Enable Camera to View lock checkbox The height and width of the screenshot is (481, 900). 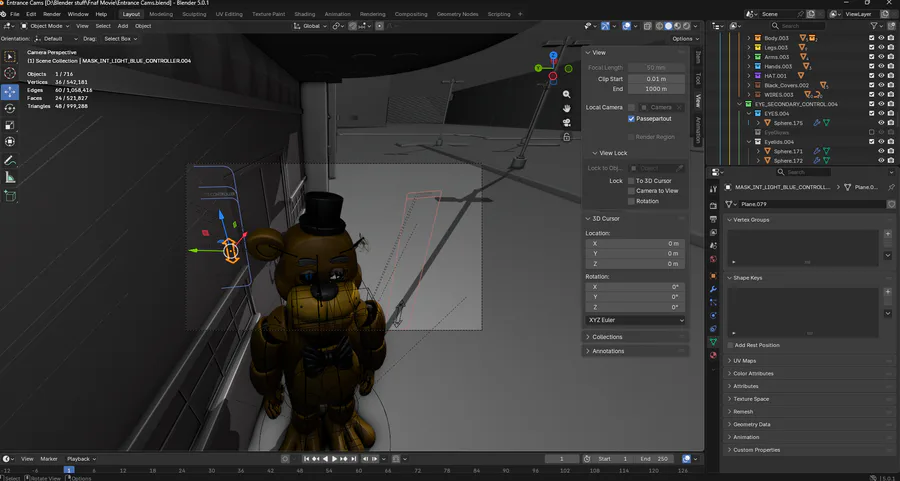click(x=631, y=191)
